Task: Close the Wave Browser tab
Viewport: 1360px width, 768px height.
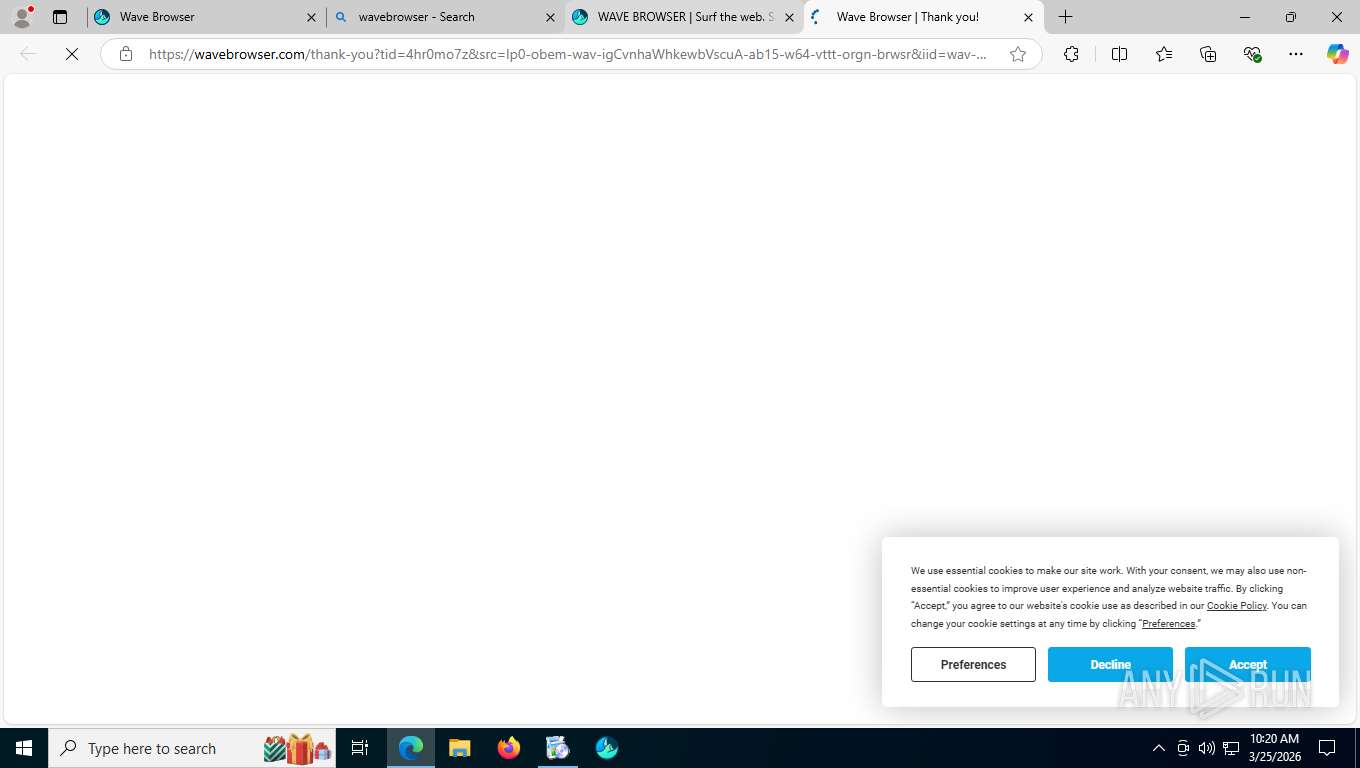Action: (311, 17)
